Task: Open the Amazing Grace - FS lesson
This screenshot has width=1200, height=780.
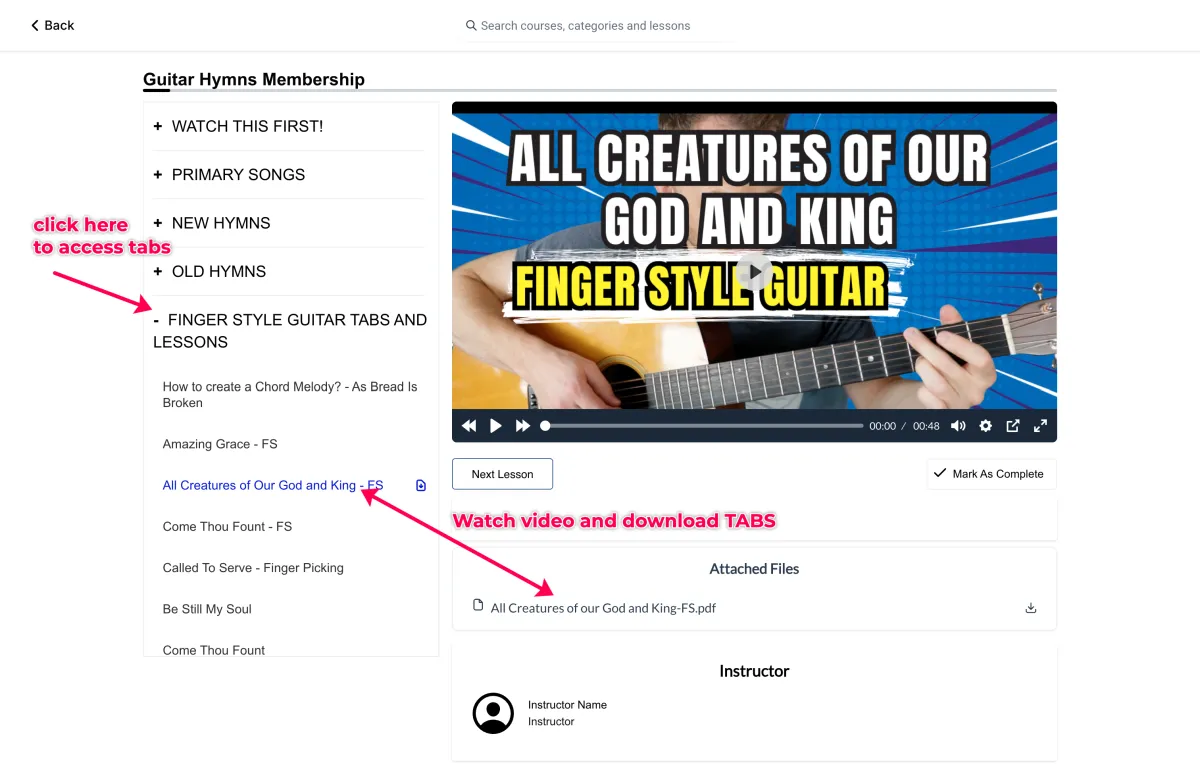Action: coord(220,444)
